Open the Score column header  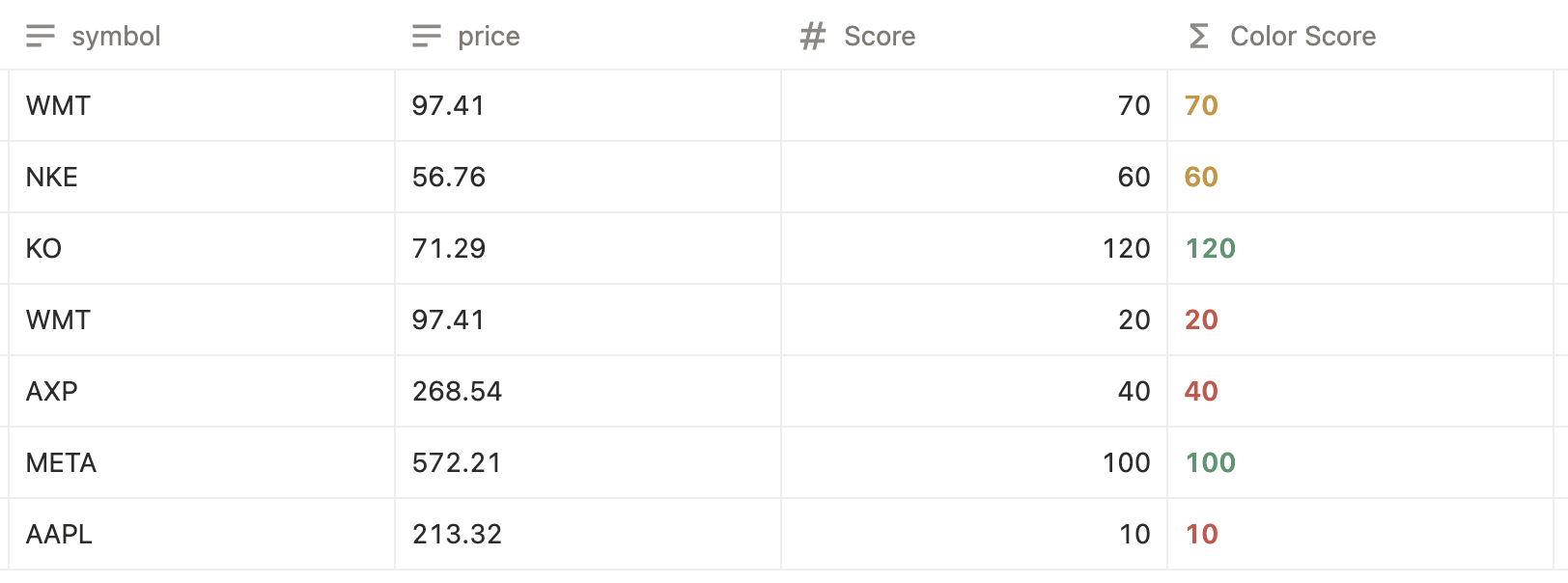click(x=880, y=36)
